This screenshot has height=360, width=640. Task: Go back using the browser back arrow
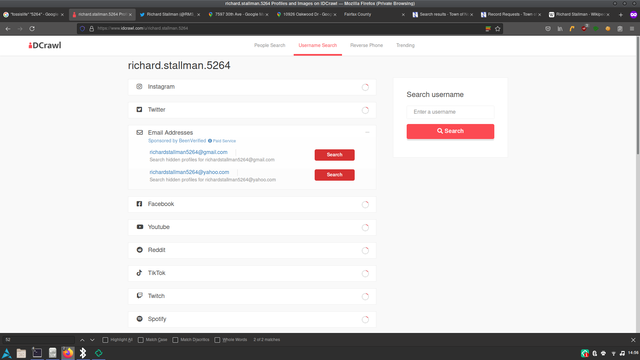click(8, 29)
